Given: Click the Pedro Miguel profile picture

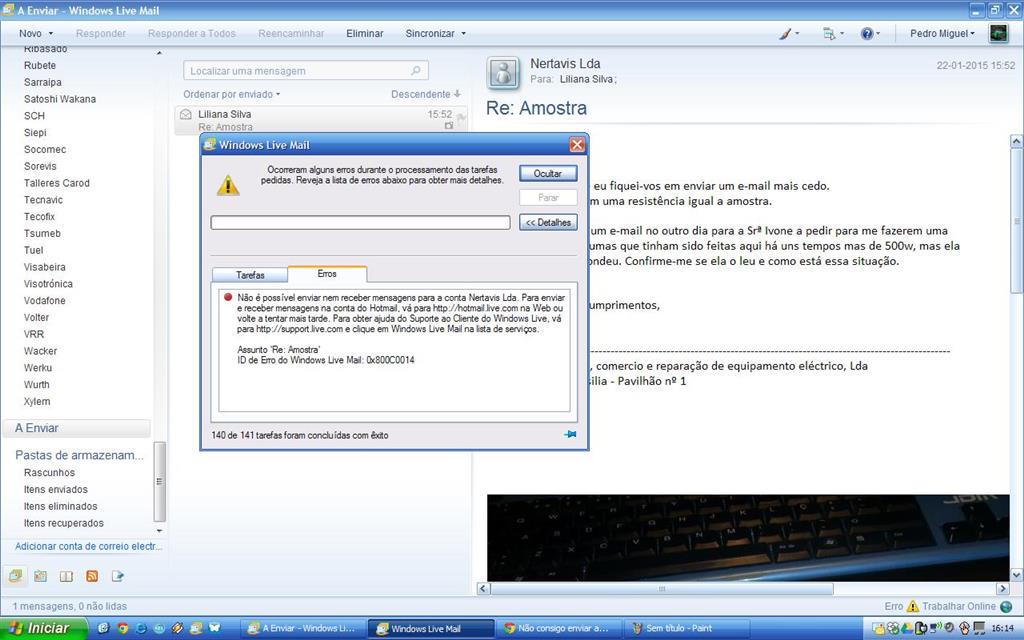Looking at the screenshot, I should point(998,33).
